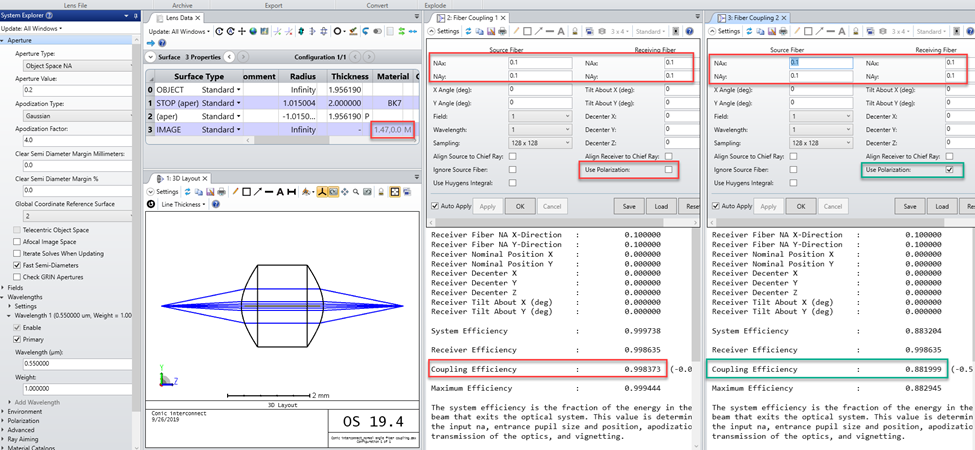Click OK in Fiber Coupling 2 settings

[x=801, y=206]
